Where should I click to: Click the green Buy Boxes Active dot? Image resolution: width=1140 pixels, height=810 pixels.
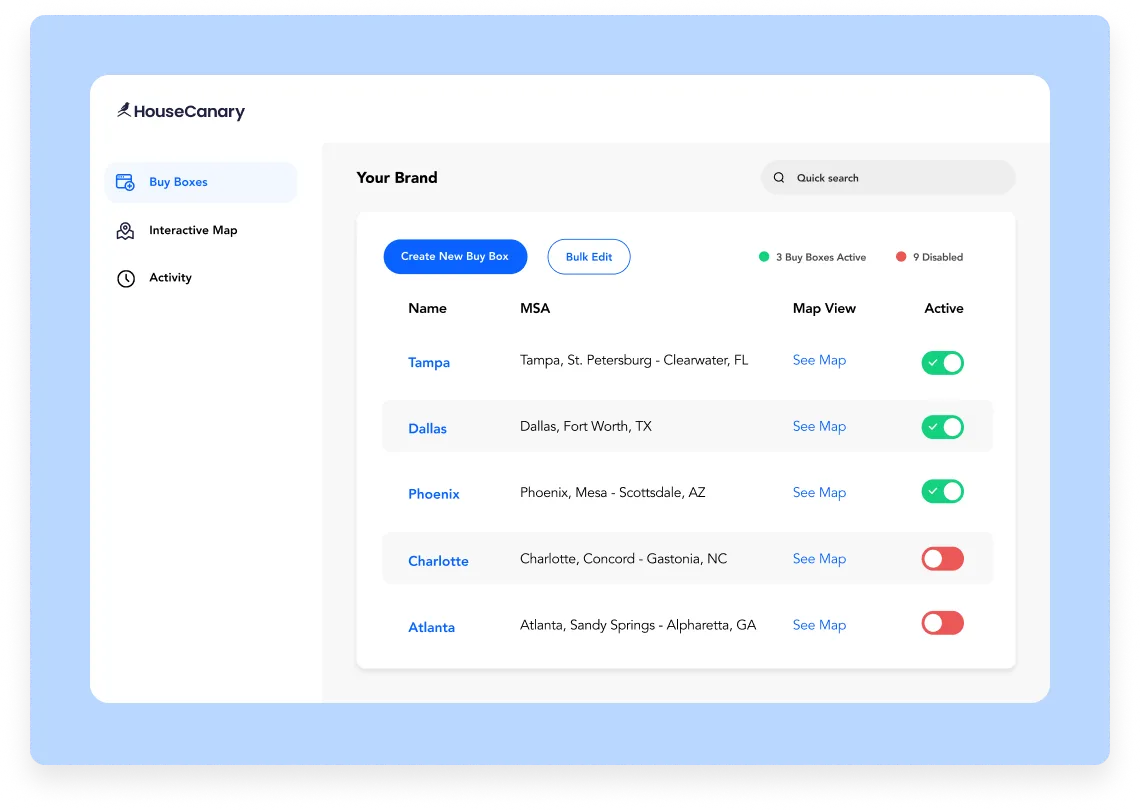[x=764, y=257]
